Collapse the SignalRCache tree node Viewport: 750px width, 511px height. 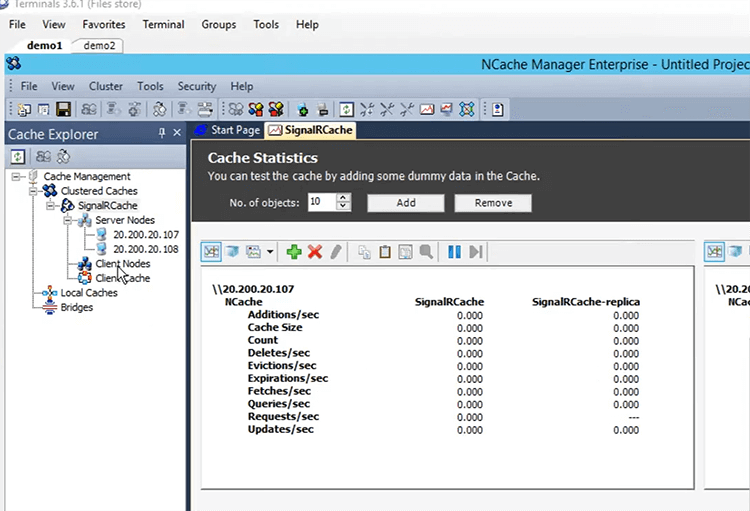(50, 206)
